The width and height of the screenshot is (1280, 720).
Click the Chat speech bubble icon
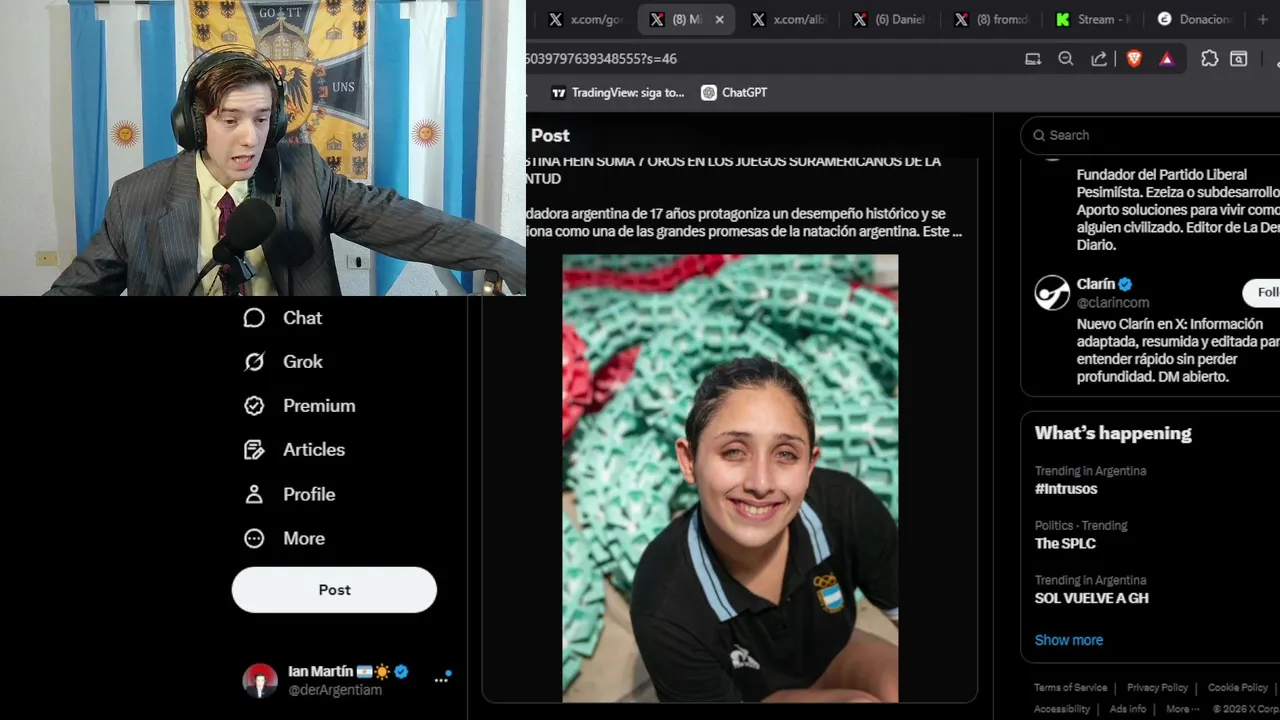coord(254,318)
